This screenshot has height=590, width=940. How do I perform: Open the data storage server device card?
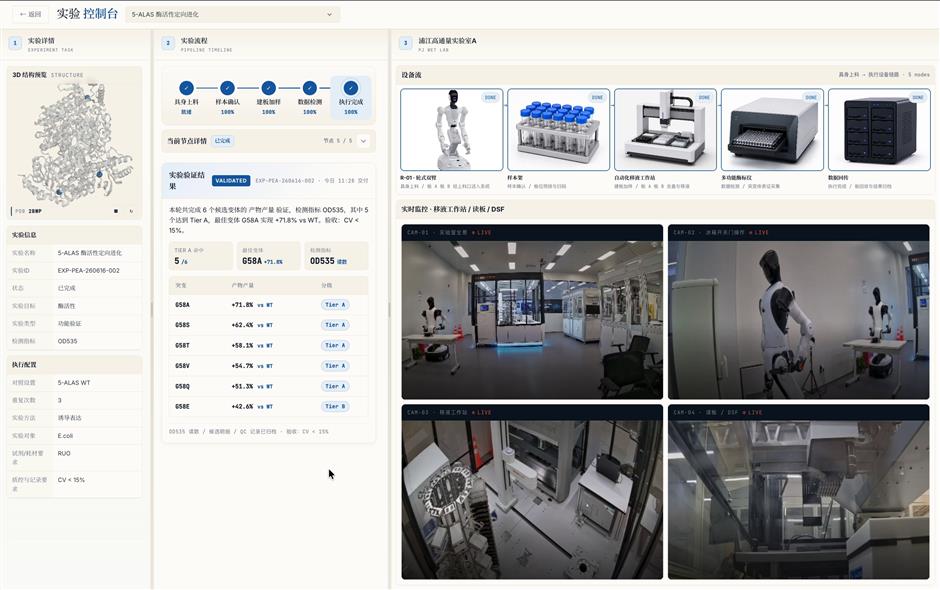[x=879, y=130]
